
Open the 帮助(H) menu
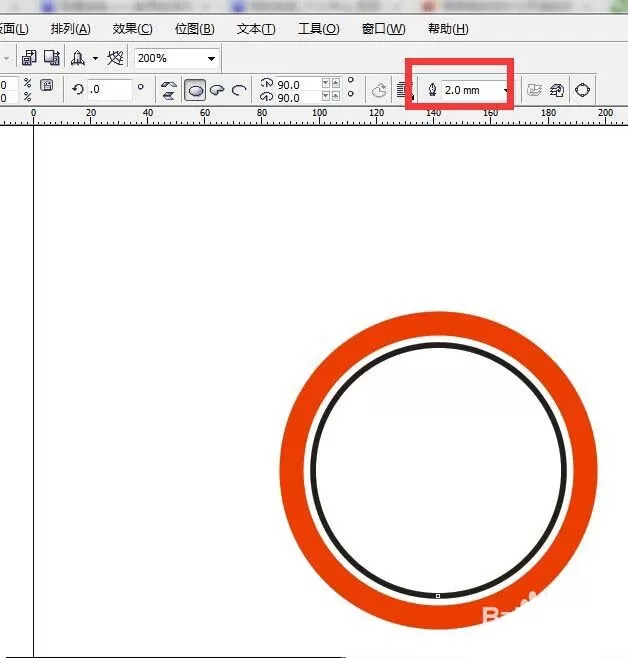click(x=448, y=29)
